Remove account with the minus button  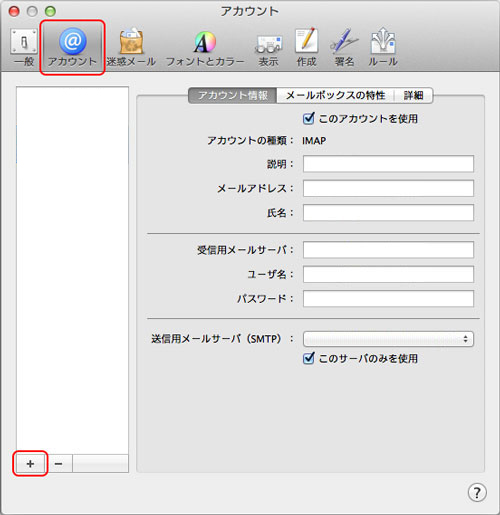pos(58,463)
